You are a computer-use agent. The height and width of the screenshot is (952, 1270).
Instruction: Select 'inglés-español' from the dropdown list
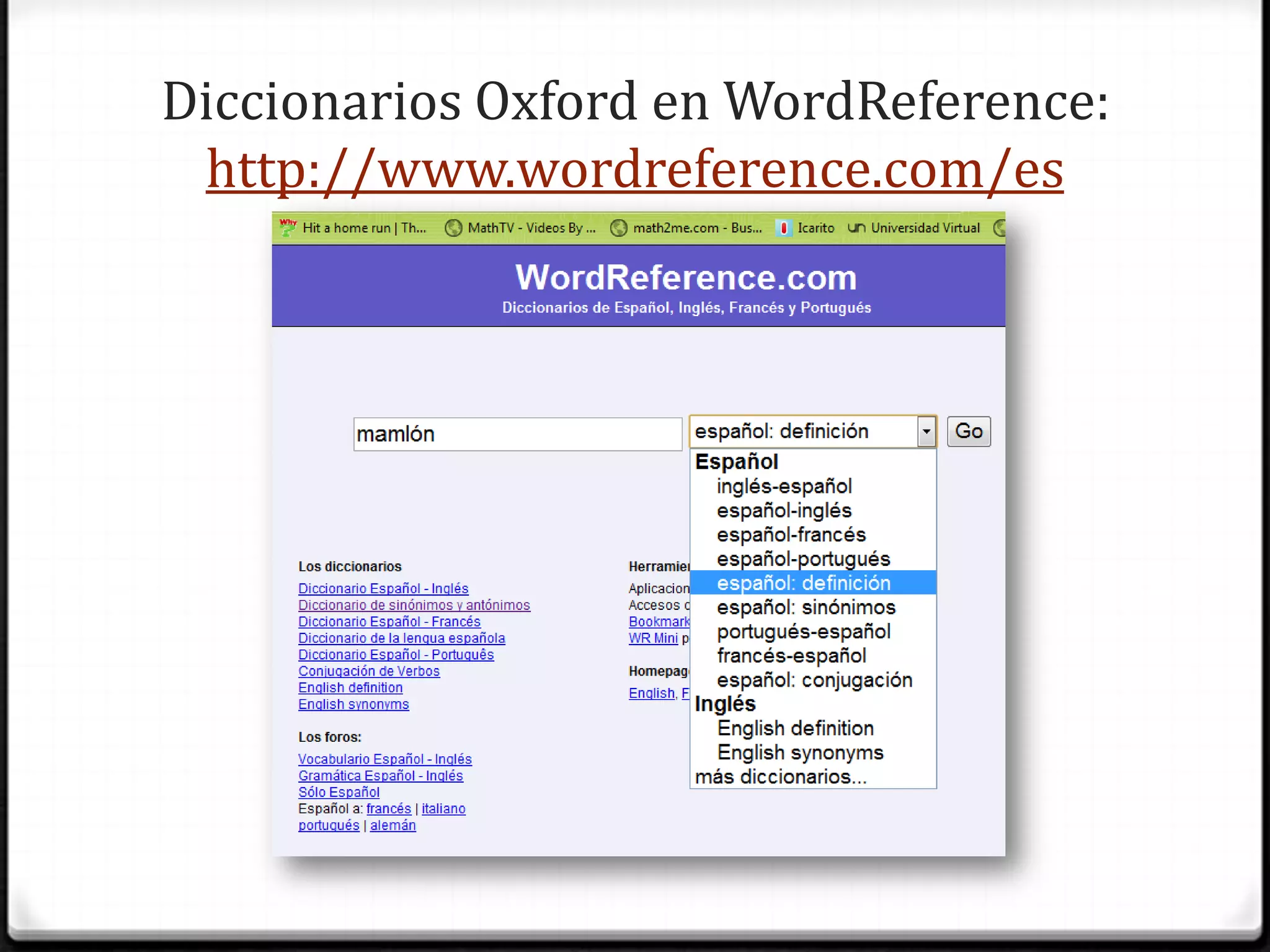tap(813, 487)
